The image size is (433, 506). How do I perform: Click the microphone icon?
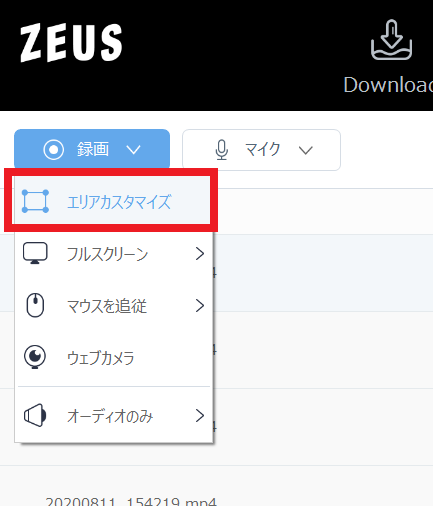(222, 150)
